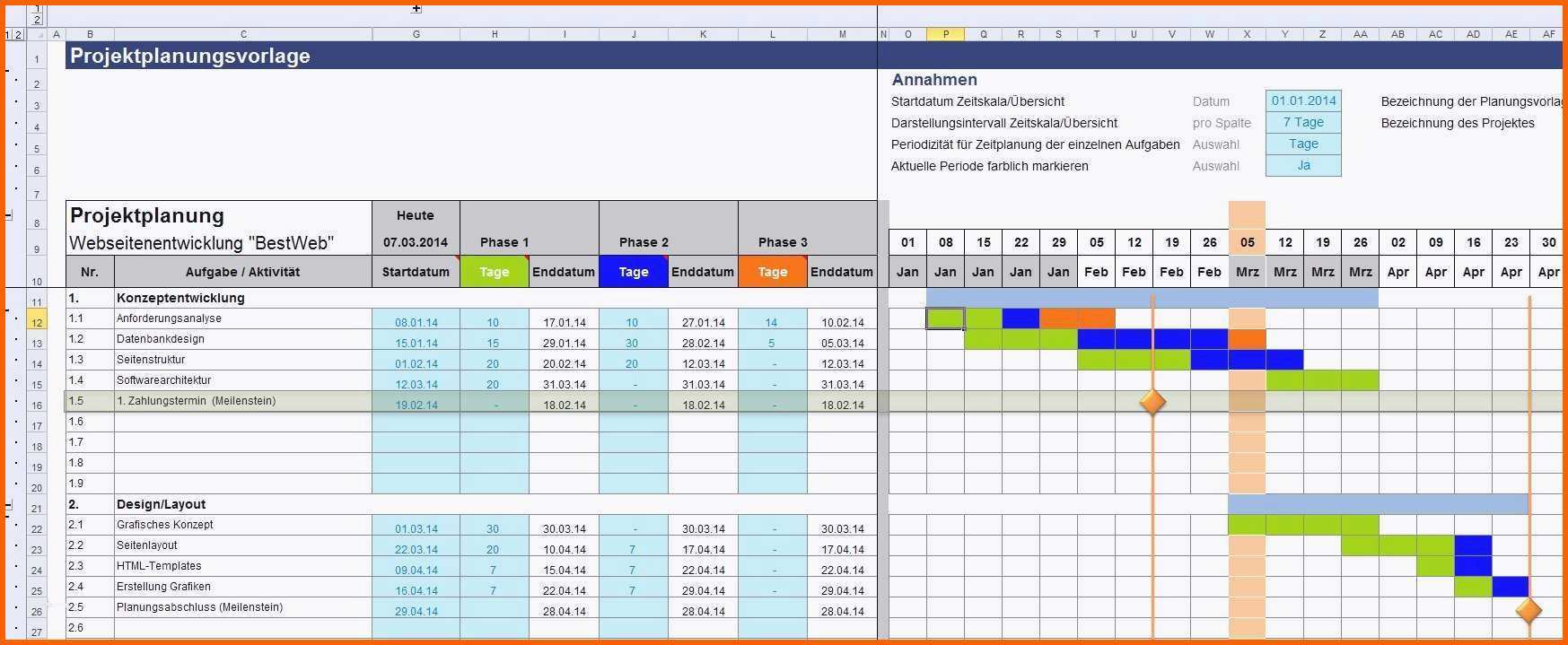
Task: Click the Design/Layout summary bar
Action: [1379, 504]
